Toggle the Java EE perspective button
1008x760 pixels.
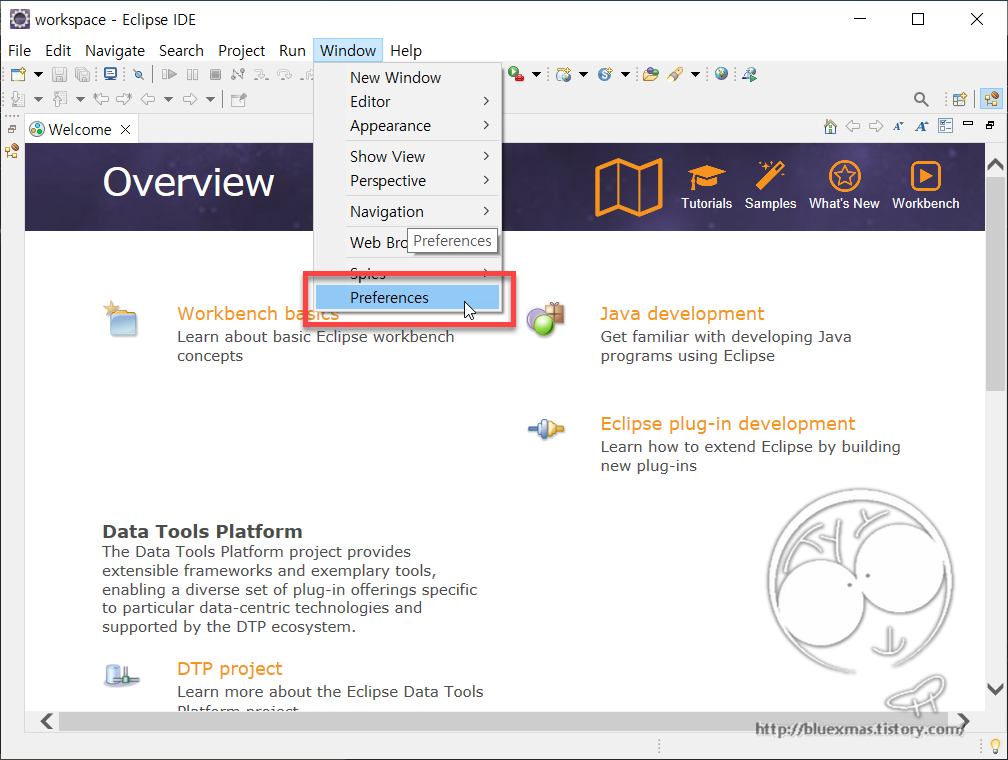pos(991,99)
